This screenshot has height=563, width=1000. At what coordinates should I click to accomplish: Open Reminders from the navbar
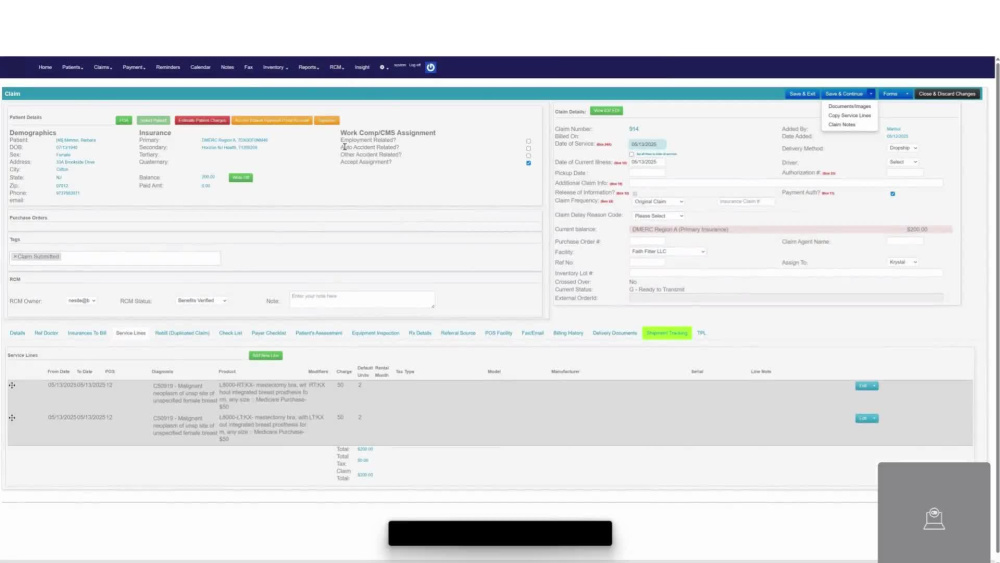tap(168, 67)
